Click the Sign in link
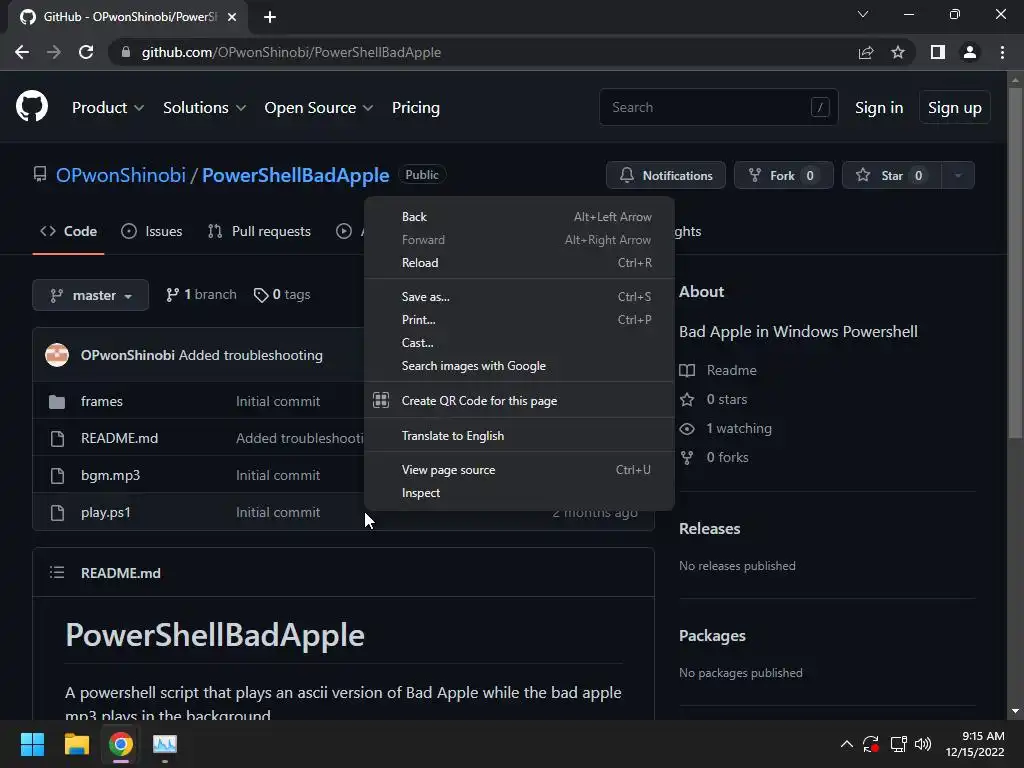 tap(879, 108)
